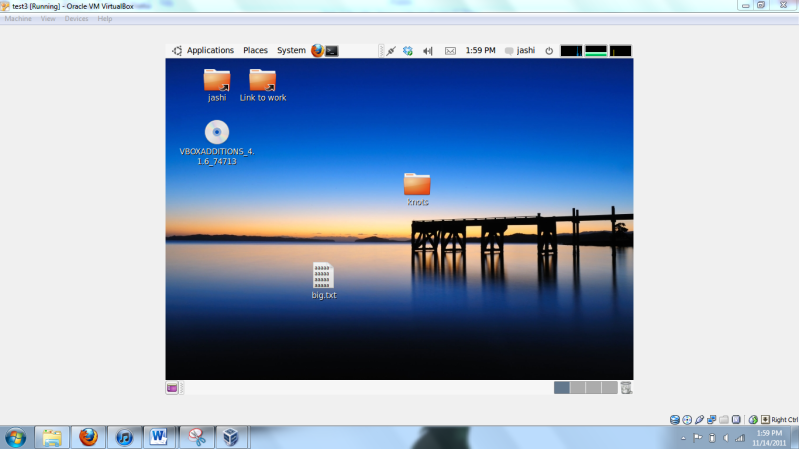This screenshot has height=449, width=799.
Task: Click VirtualBox USB devices indicator
Action: (x=699, y=419)
